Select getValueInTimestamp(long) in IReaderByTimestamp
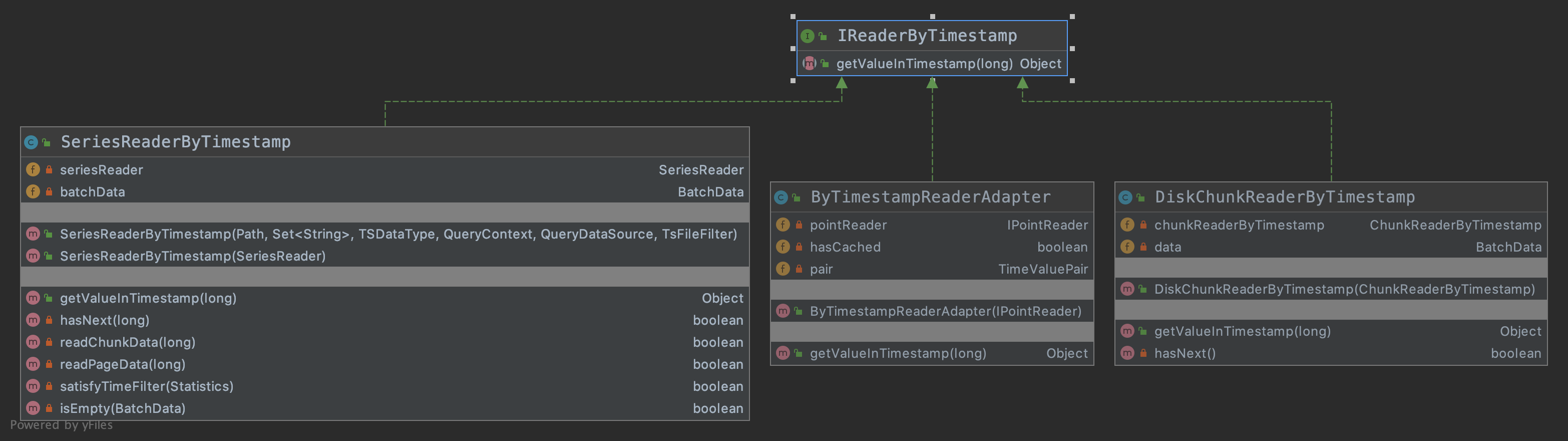Viewport: 1568px width, 441px height. (x=925, y=63)
